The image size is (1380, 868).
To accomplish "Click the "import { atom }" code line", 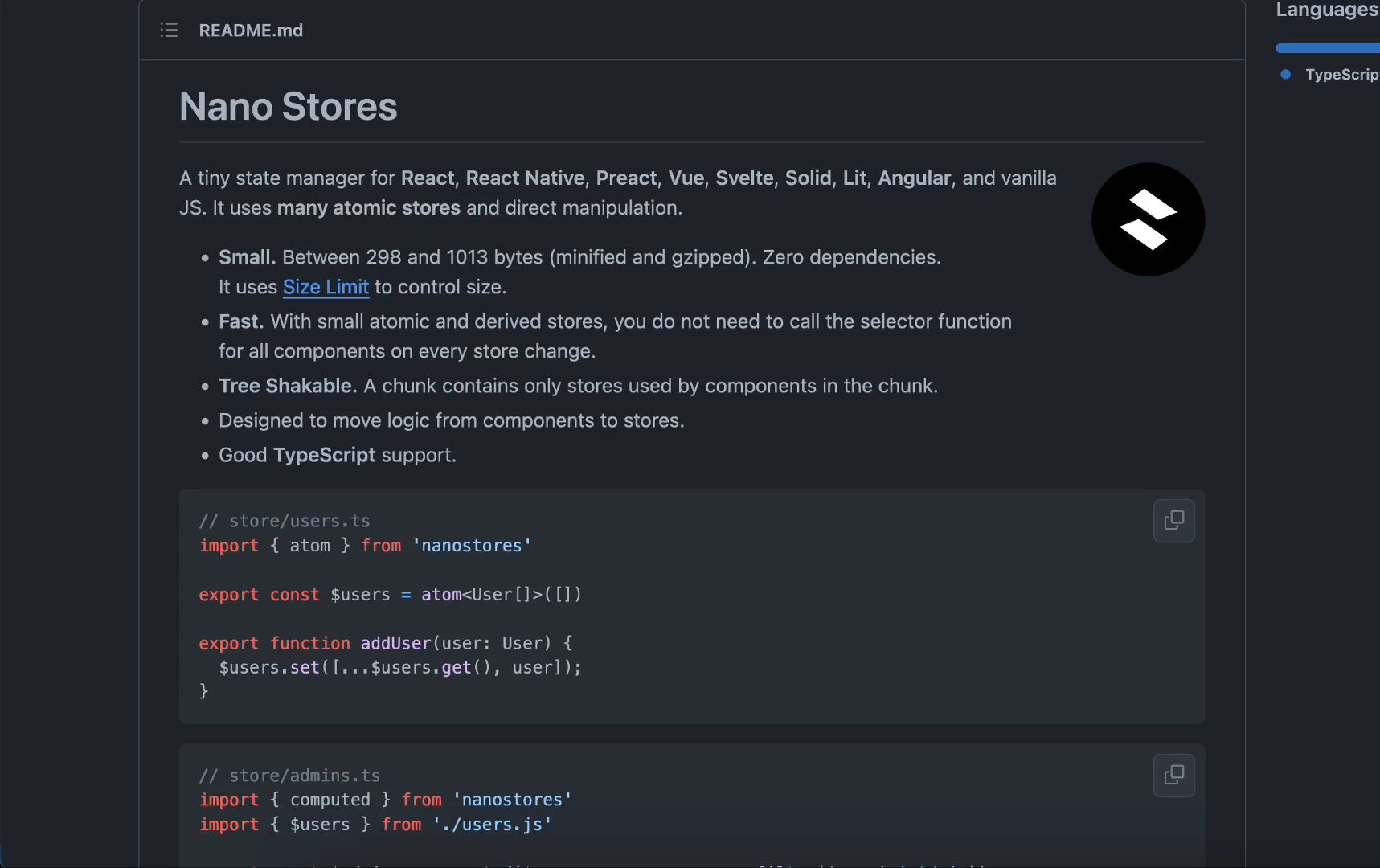I will (365, 546).
